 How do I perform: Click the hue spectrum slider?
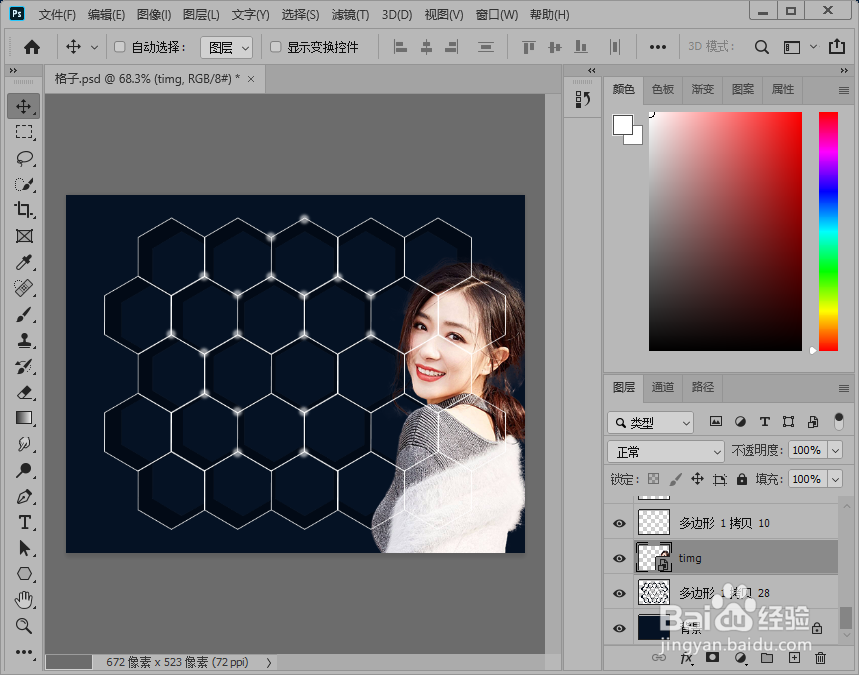pos(828,231)
